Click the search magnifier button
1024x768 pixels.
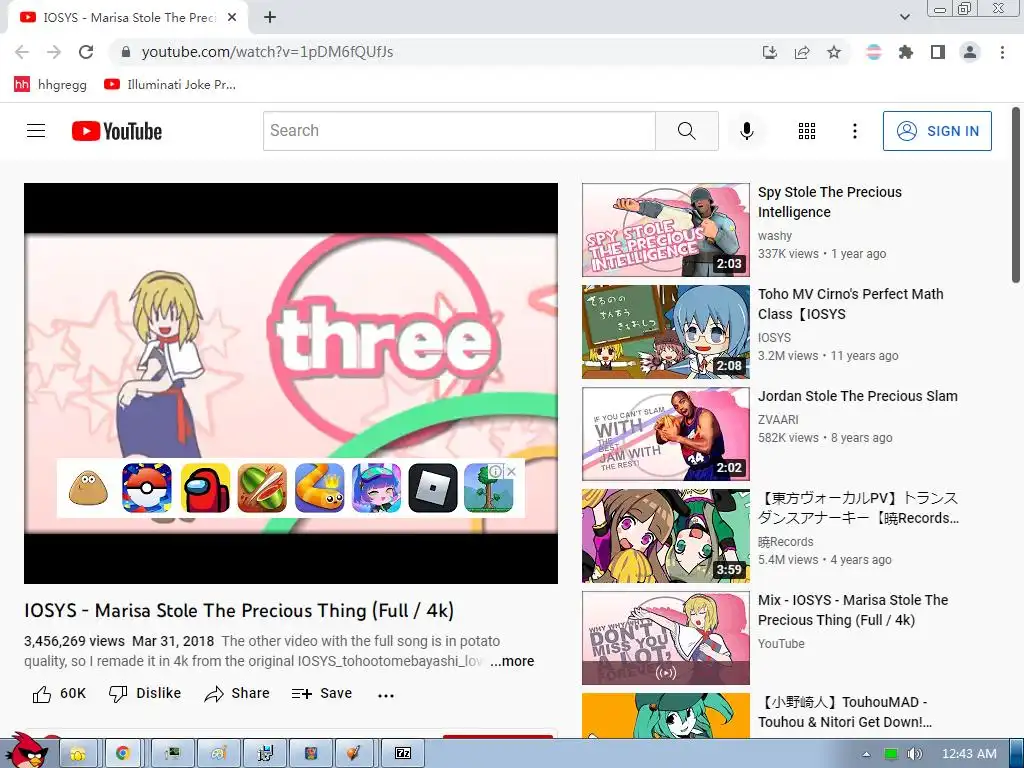[686, 131]
